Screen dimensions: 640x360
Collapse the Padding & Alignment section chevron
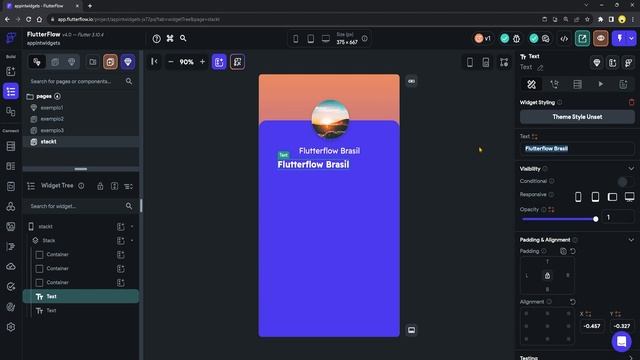tap(631, 240)
